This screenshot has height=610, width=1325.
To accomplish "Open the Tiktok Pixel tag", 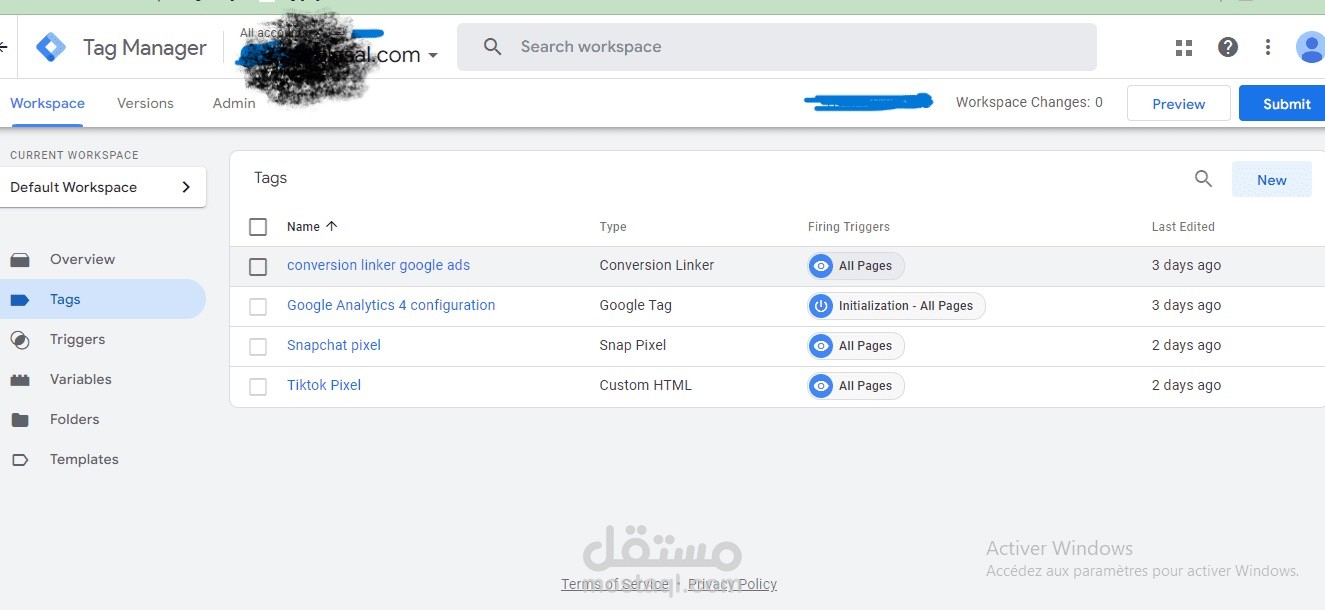I will pos(324,385).
